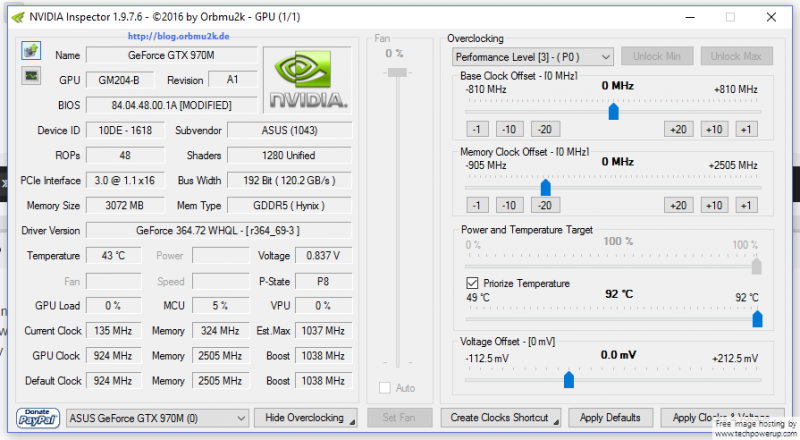This screenshot has height=440, width=800.
Task: Click Memory Clock Offset -20 button
Action: (x=545, y=205)
